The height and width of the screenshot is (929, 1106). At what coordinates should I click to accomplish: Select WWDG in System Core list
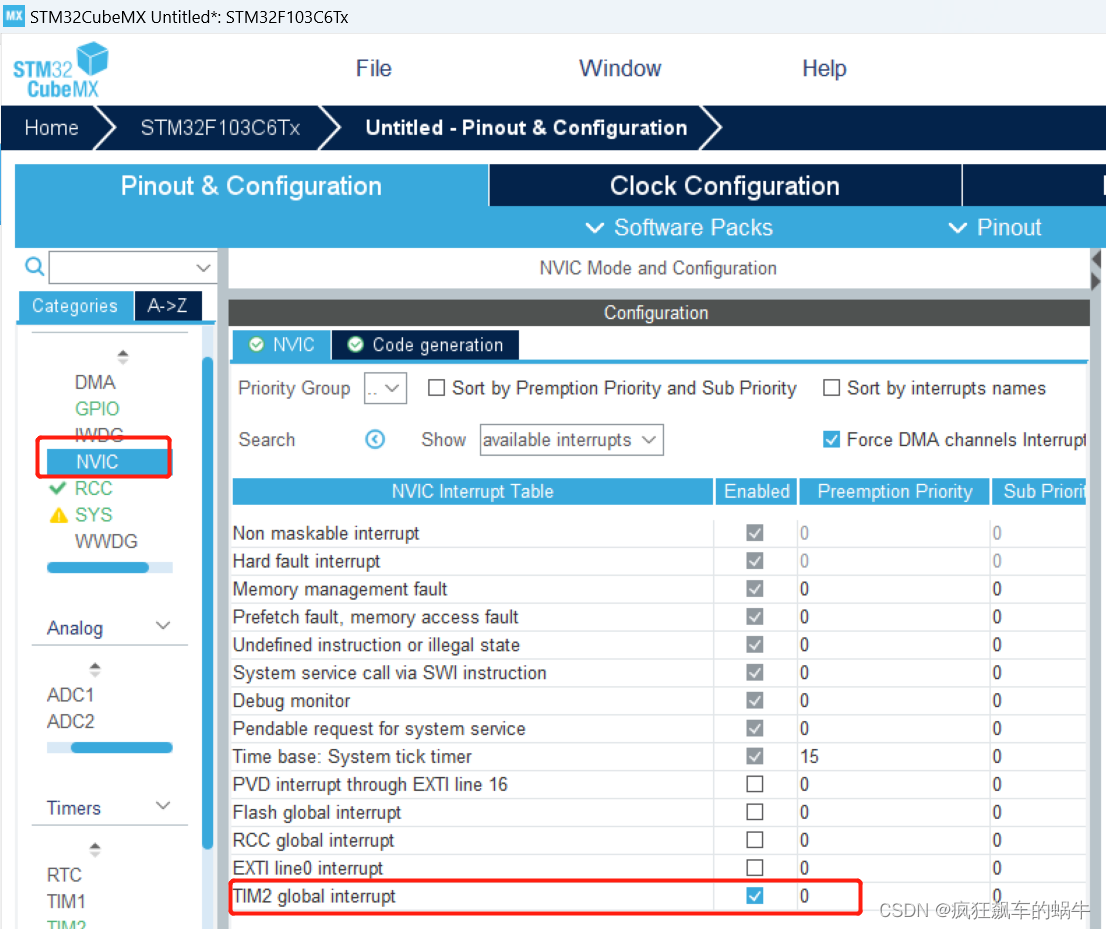click(x=107, y=542)
